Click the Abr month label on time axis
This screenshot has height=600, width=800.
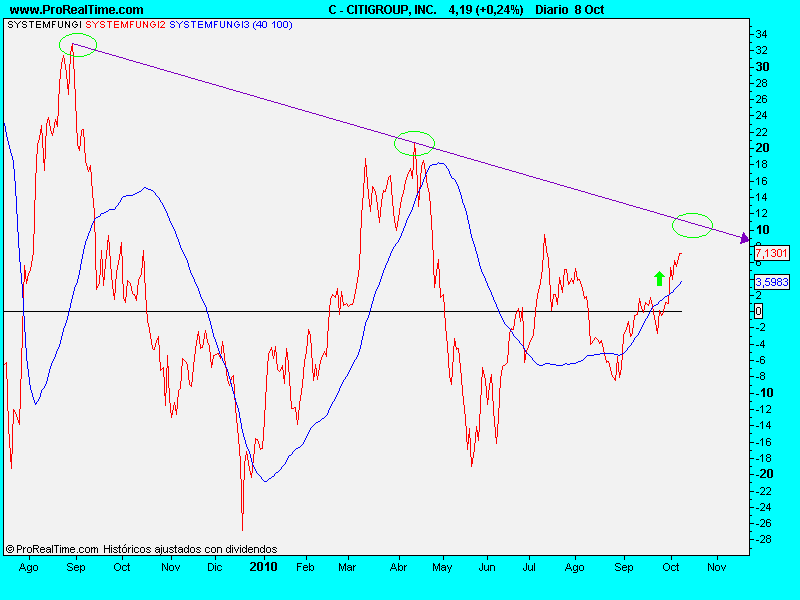pos(398,567)
